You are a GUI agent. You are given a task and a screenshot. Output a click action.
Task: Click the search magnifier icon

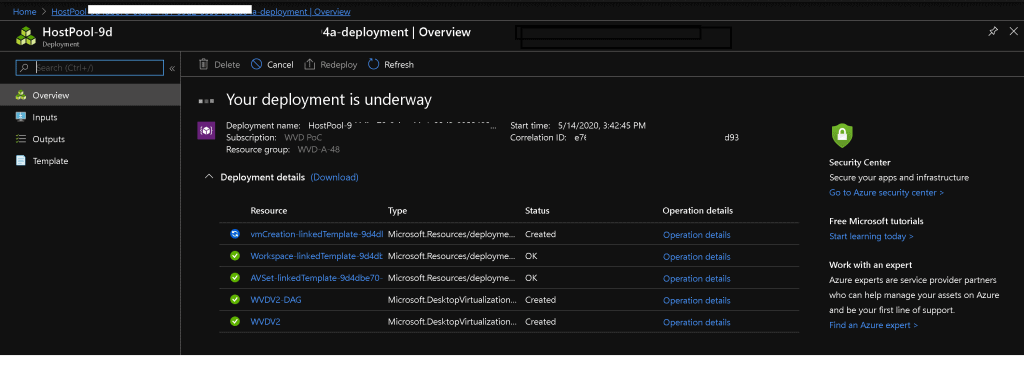click(x=25, y=67)
